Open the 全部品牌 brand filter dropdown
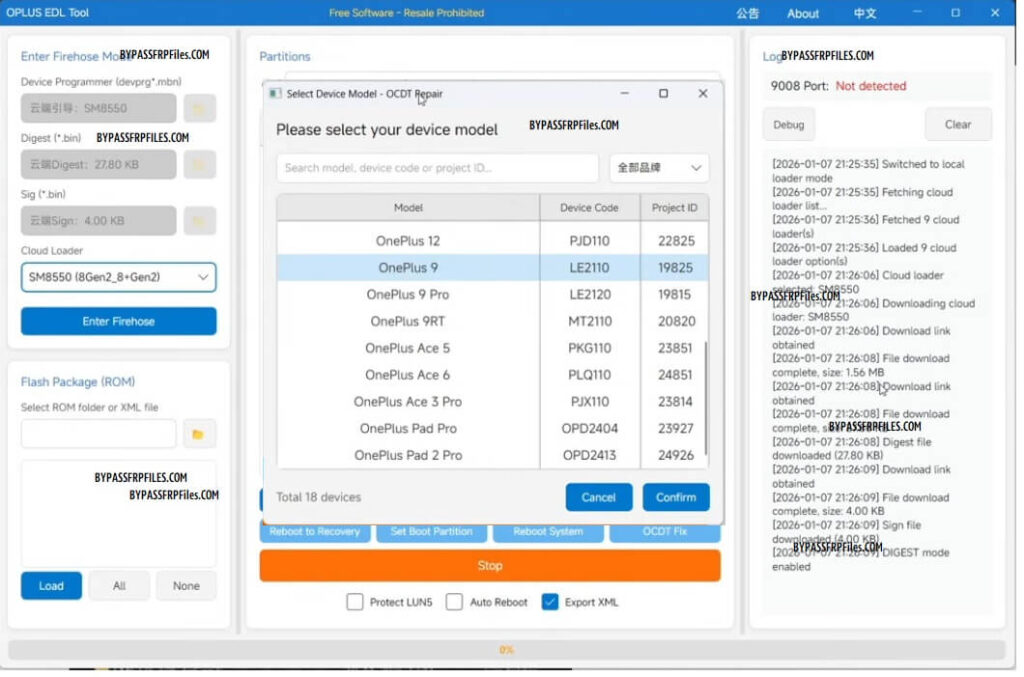 click(659, 168)
